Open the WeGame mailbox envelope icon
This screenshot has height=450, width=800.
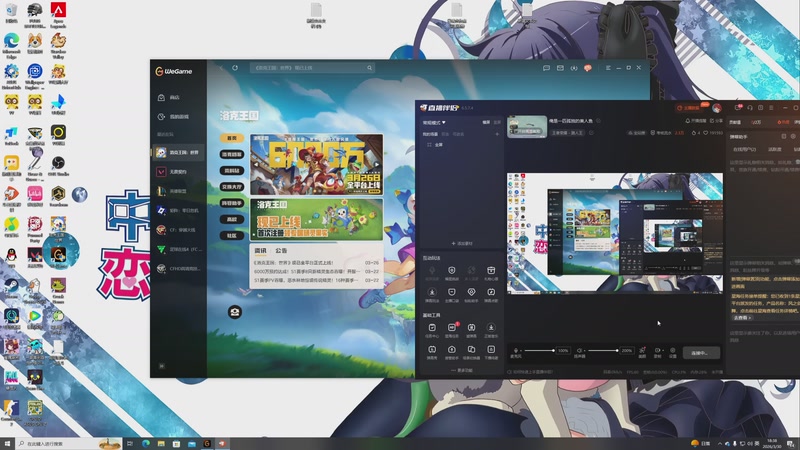click(560, 67)
